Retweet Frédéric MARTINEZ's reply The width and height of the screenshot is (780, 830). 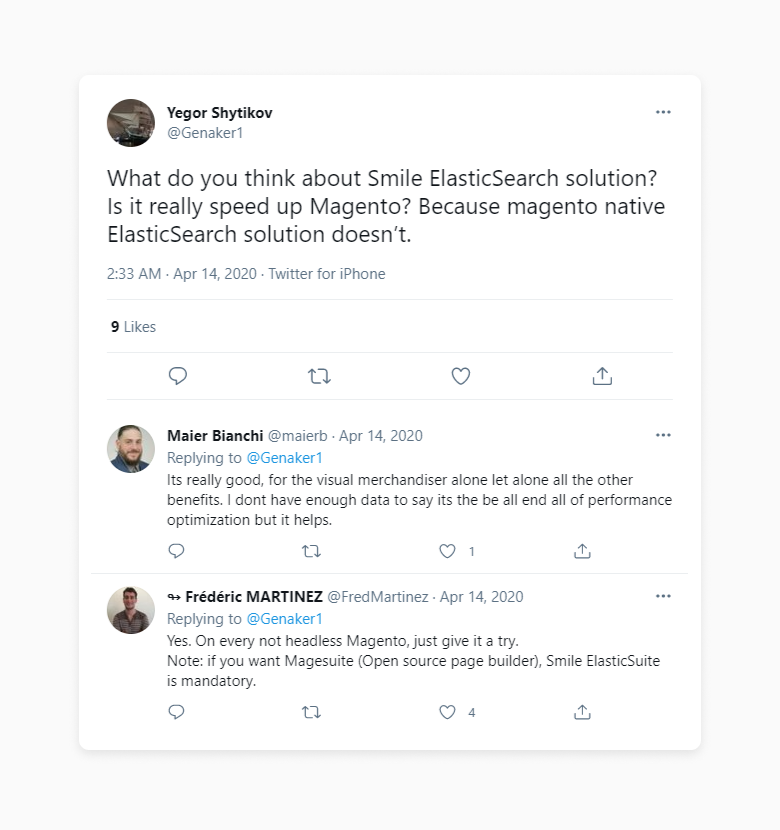click(x=311, y=713)
